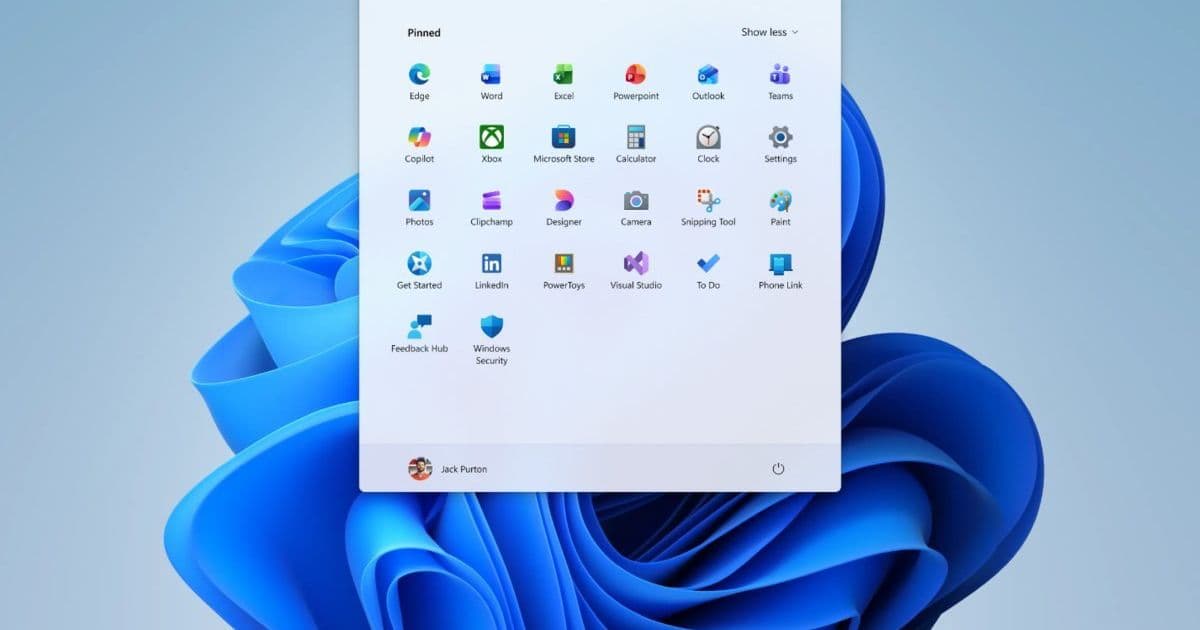Launch the Paint app

pyautogui.click(x=780, y=200)
